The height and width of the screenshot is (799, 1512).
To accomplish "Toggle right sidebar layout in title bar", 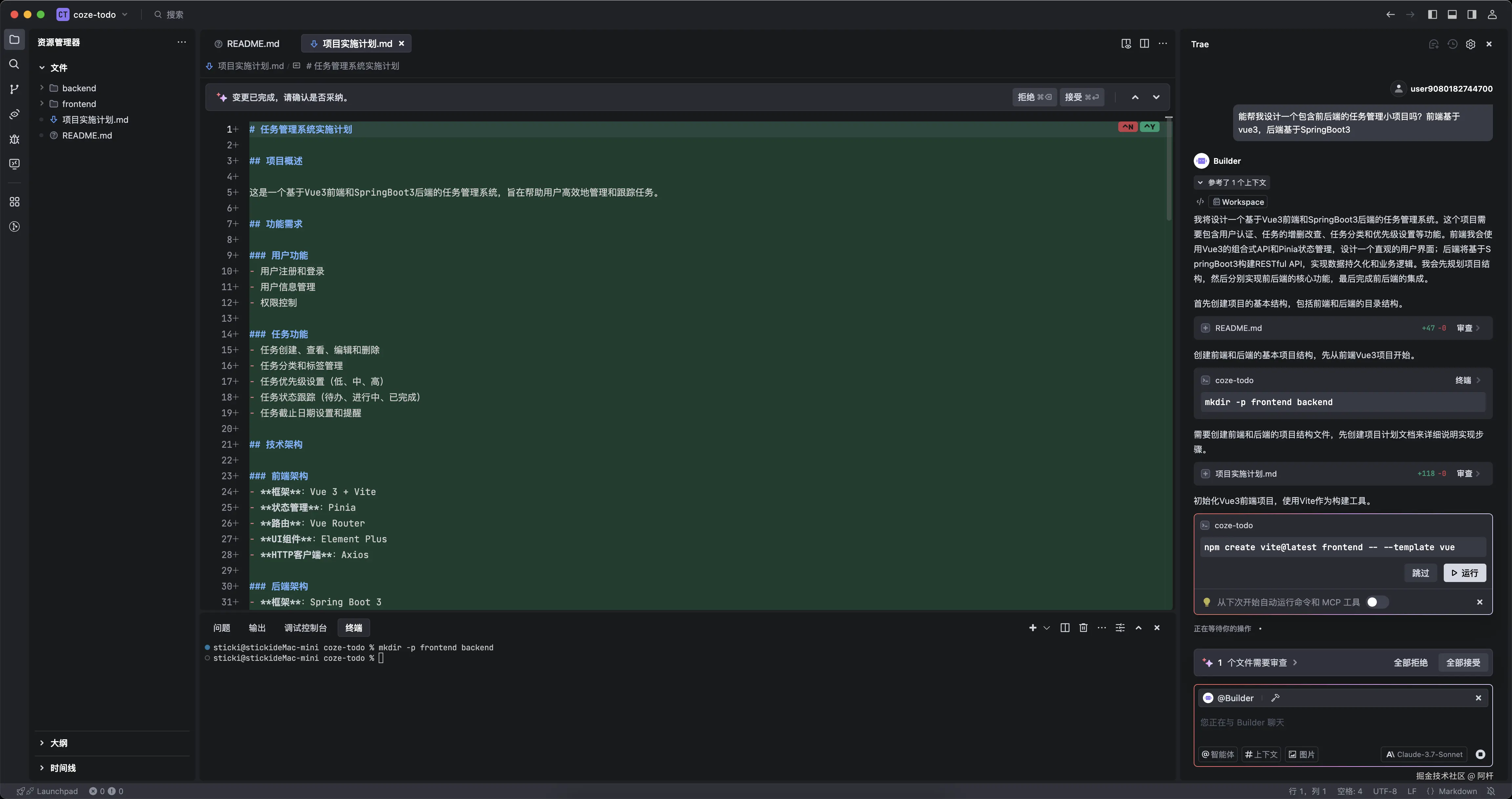I will 1472,15.
